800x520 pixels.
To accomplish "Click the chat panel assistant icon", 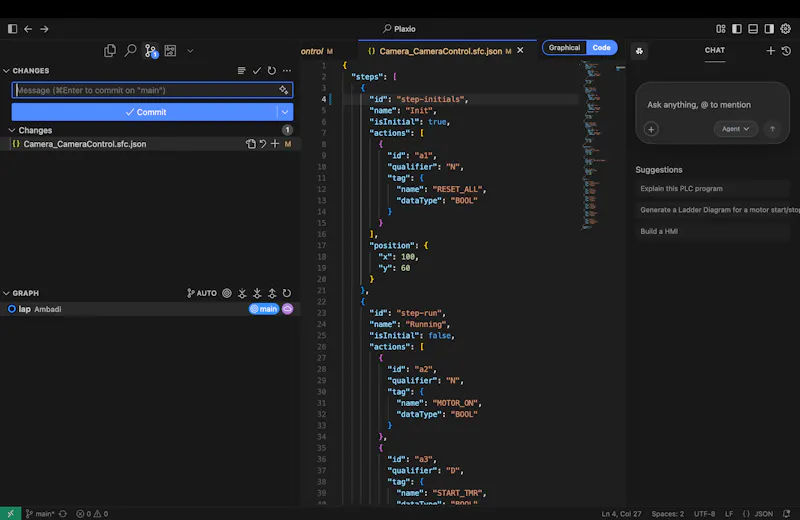I will pos(639,51).
